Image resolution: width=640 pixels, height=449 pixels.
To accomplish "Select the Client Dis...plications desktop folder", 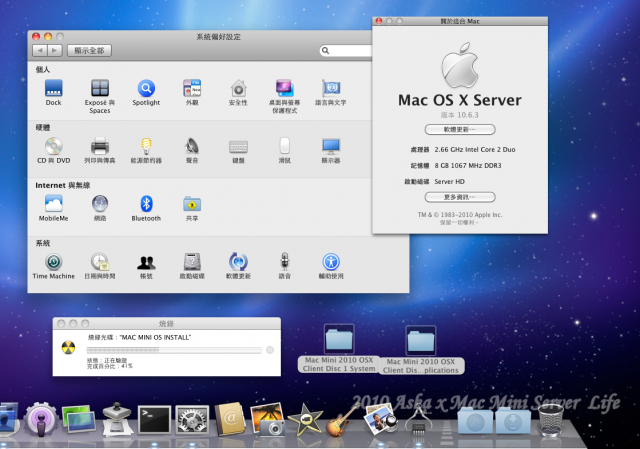I will pos(421,350).
